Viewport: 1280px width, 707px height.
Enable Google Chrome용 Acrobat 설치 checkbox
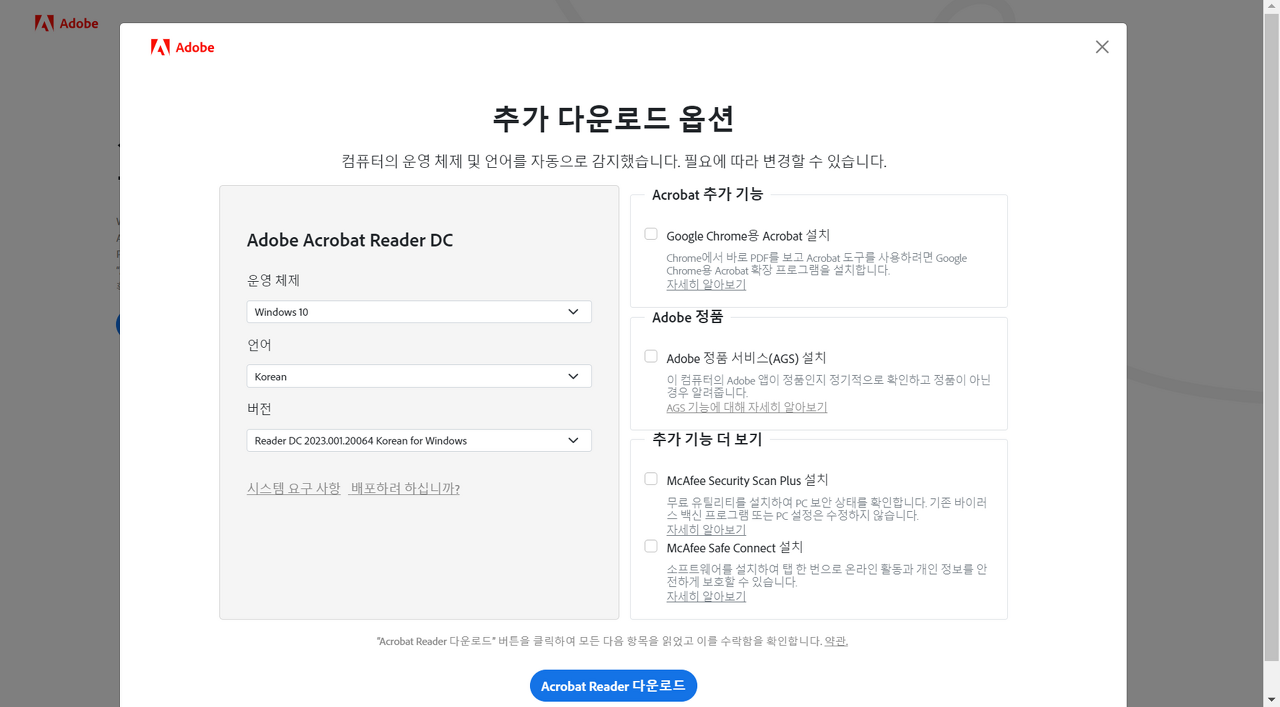click(651, 234)
